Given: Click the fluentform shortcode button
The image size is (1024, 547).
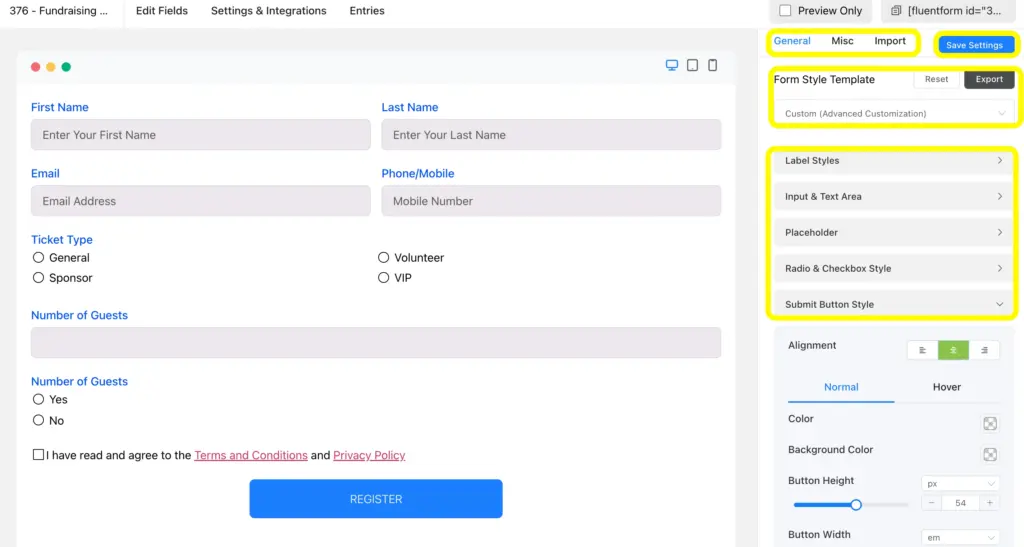Looking at the screenshot, I should (946, 10).
